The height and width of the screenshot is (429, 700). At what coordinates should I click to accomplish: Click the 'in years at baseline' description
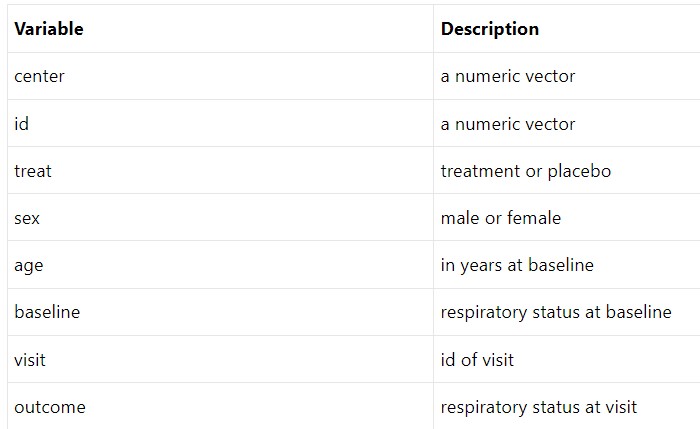[x=517, y=265]
